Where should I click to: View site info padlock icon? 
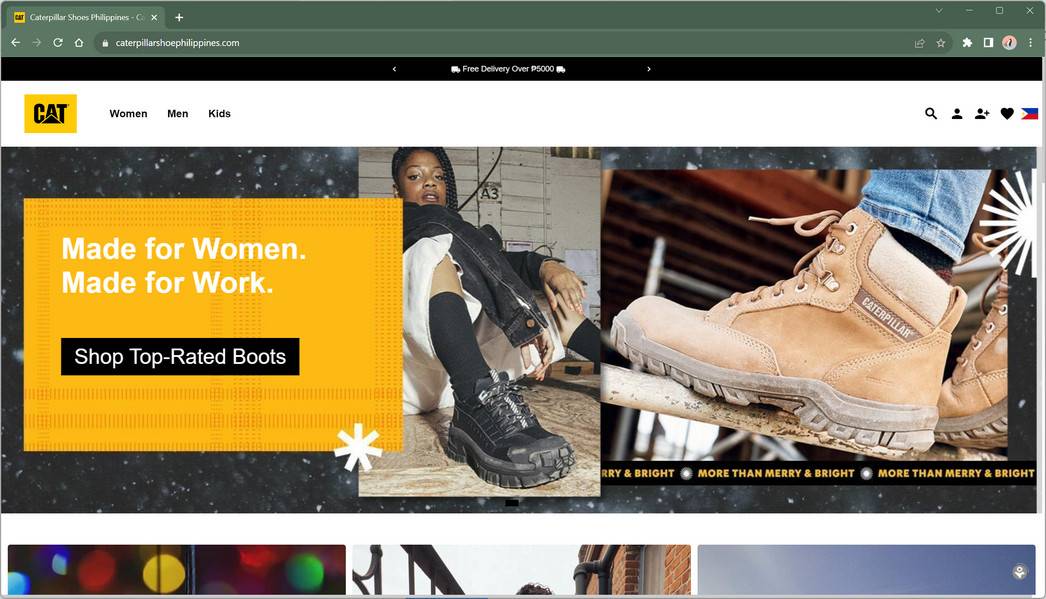[105, 43]
